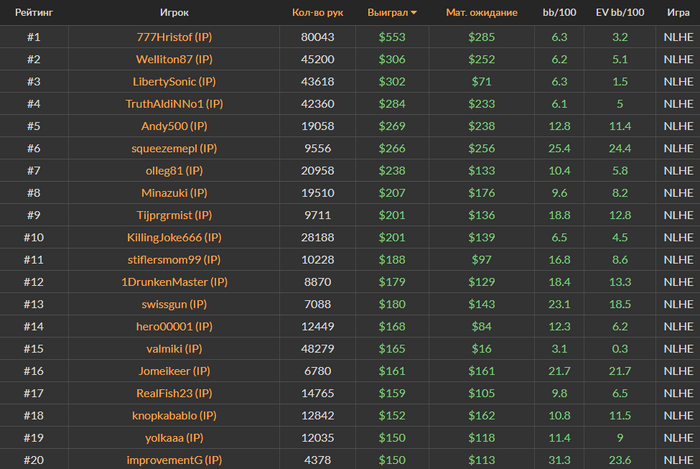The width and height of the screenshot is (700, 469).
Task: Click the sort arrow next to Выиграл
Action: point(414,13)
